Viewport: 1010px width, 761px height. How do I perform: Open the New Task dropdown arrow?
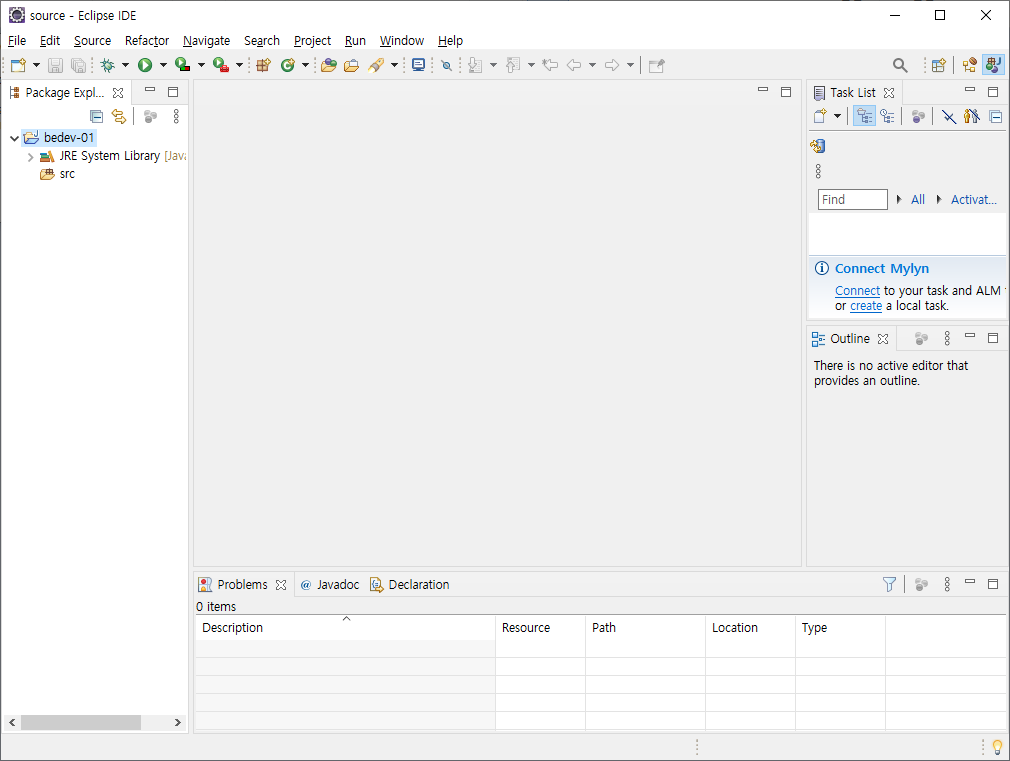pyautogui.click(x=837, y=117)
